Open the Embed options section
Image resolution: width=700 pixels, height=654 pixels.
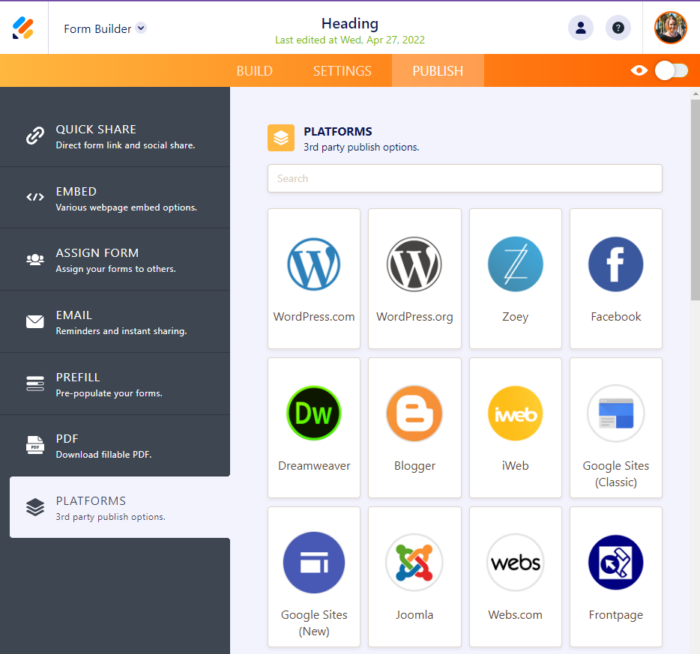(115, 198)
